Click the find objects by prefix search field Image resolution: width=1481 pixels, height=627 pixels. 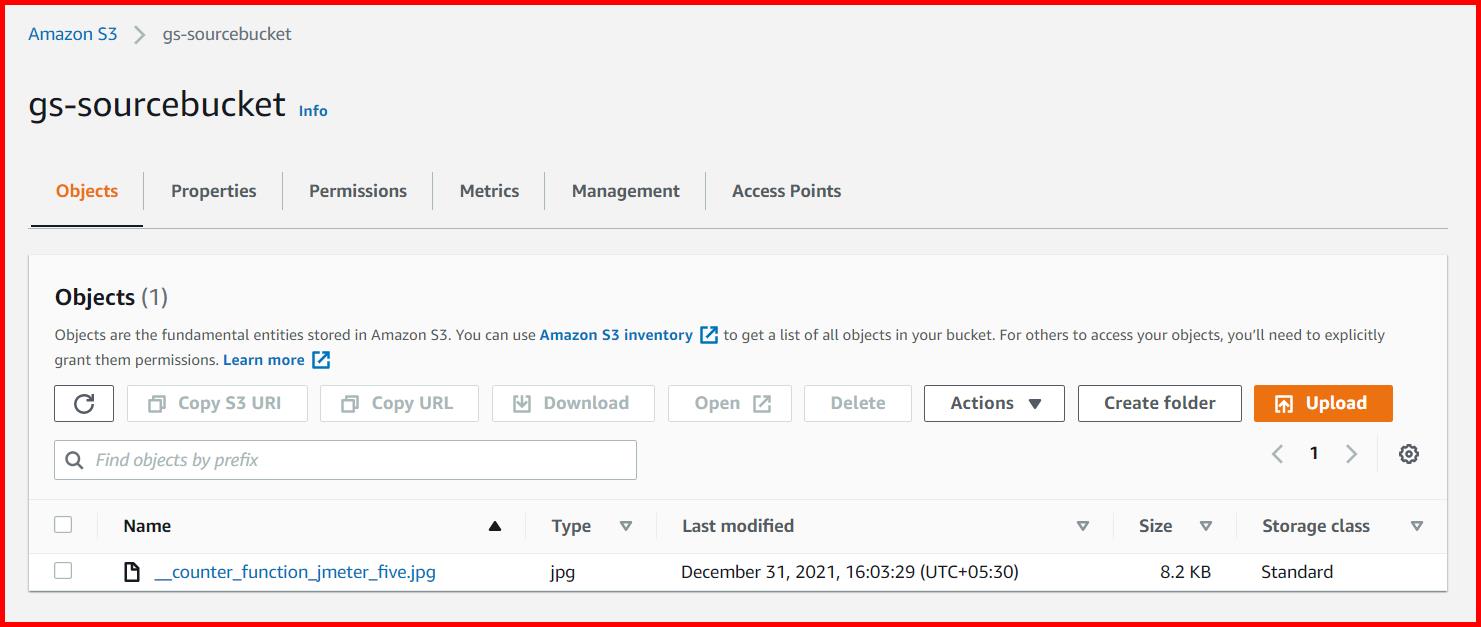[345, 459]
